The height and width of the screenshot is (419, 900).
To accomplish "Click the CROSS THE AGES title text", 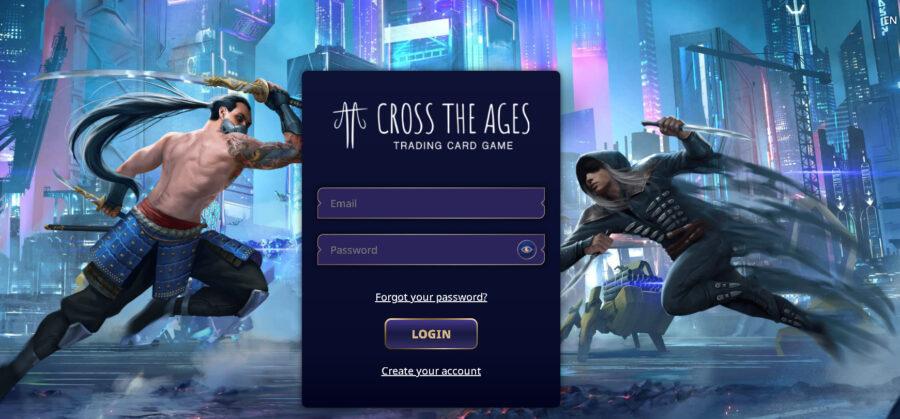I will tap(453, 119).
